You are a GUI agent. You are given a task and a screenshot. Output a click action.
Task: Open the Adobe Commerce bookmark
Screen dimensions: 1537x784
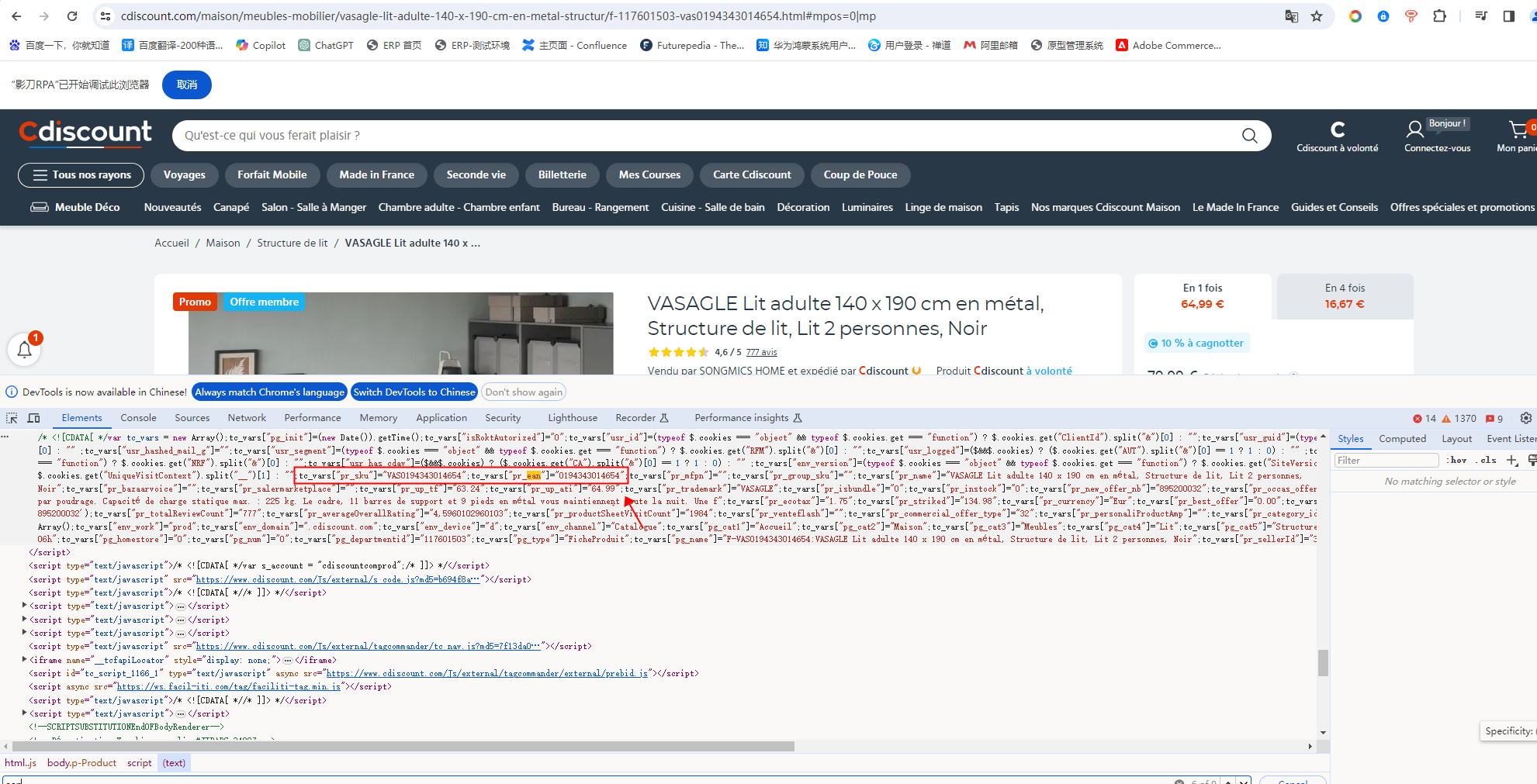[x=1168, y=45]
